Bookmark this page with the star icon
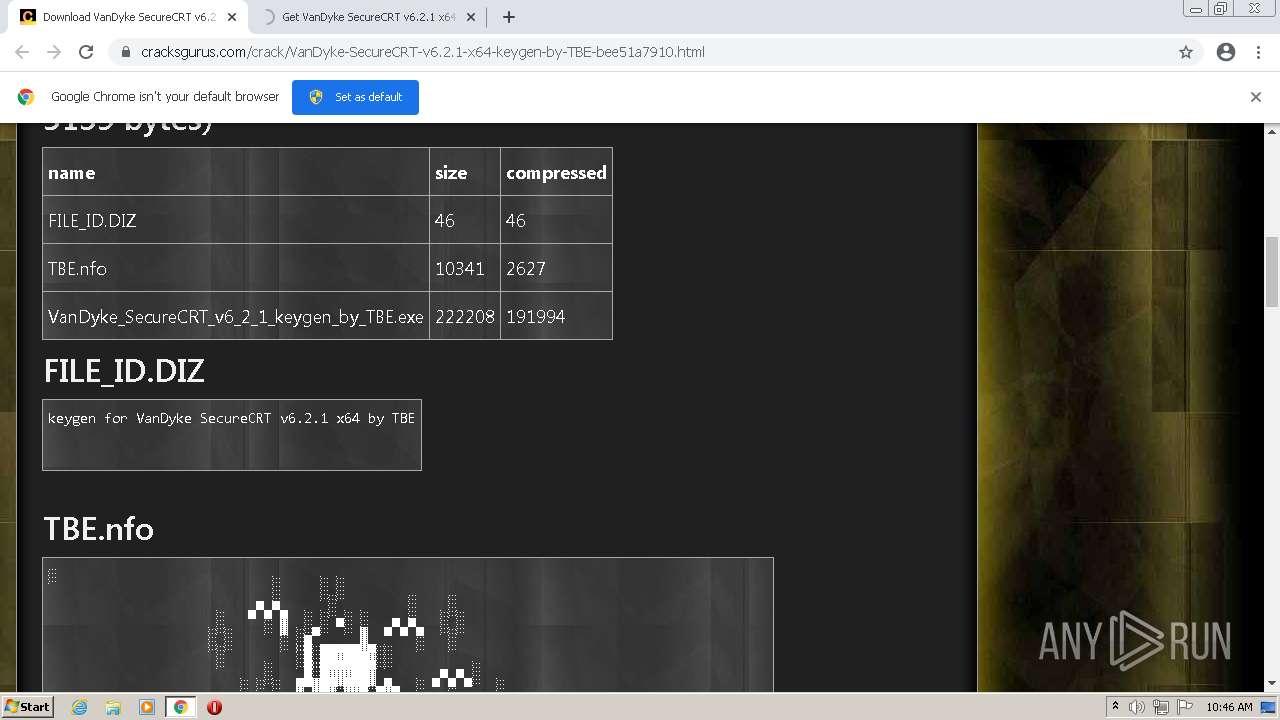This screenshot has height=720, width=1280. (x=1186, y=52)
